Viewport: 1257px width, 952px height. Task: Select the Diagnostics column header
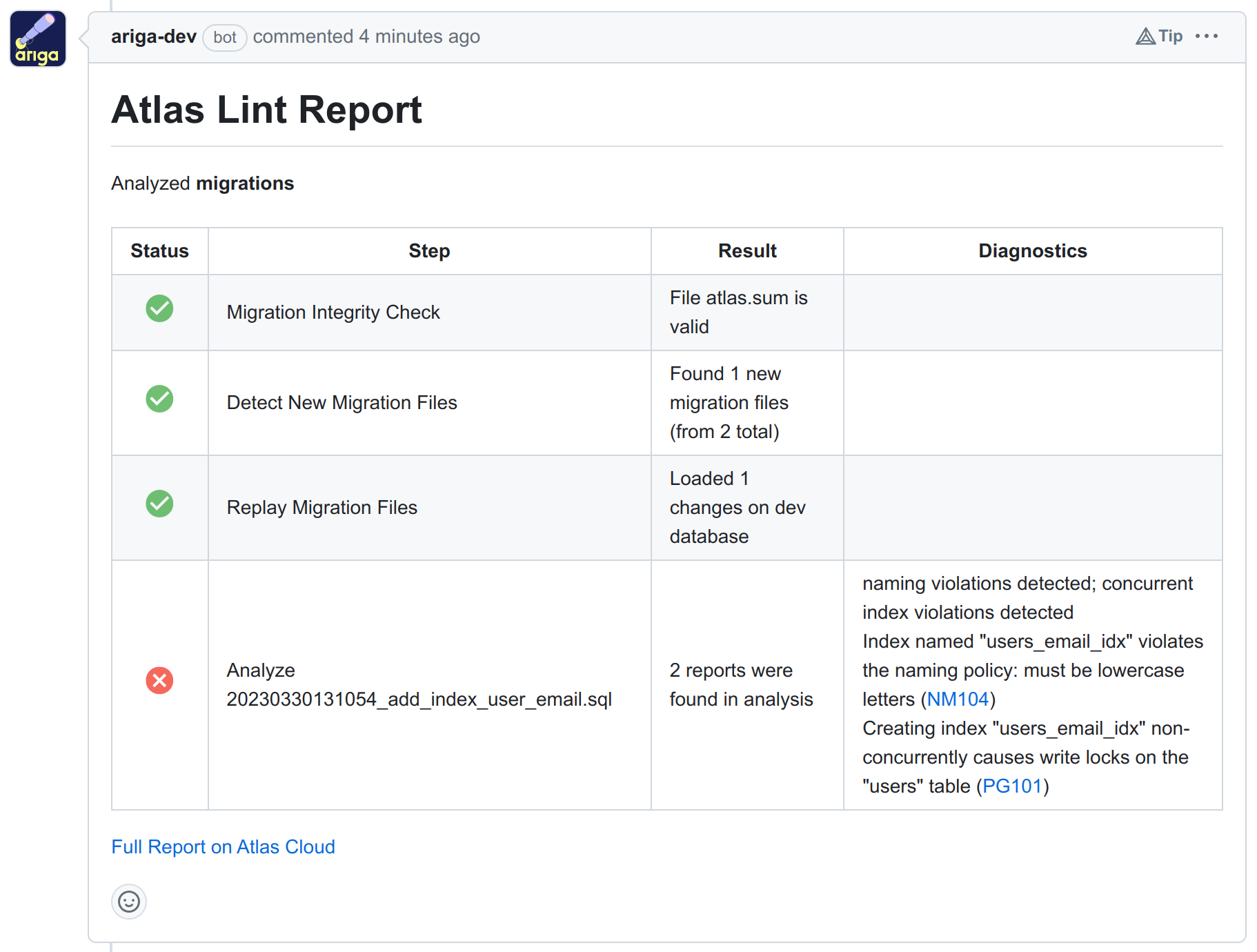point(1032,250)
